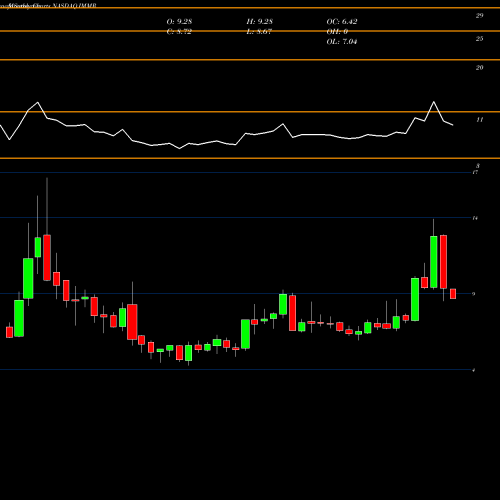Click the upper axis label 25
Screen dimensions: 500x500
(479, 39)
